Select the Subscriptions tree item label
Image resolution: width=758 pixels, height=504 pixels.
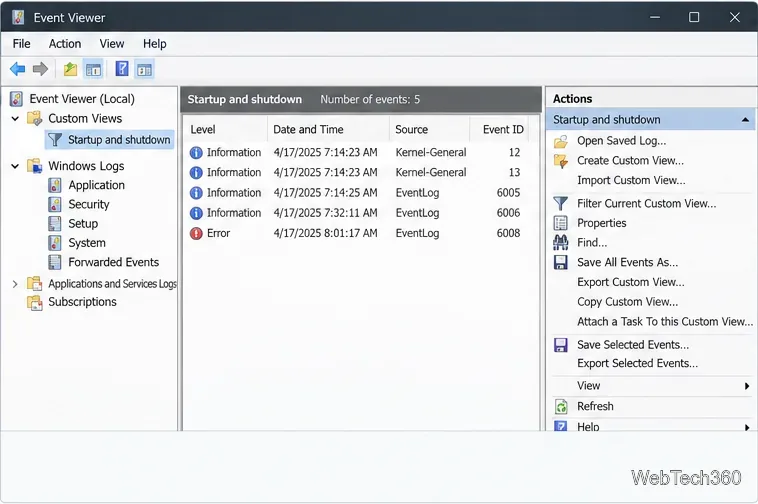point(82,302)
